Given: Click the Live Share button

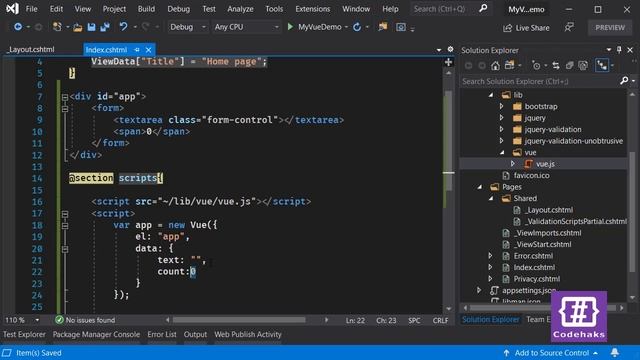Looking at the screenshot, I should click(x=526, y=28).
